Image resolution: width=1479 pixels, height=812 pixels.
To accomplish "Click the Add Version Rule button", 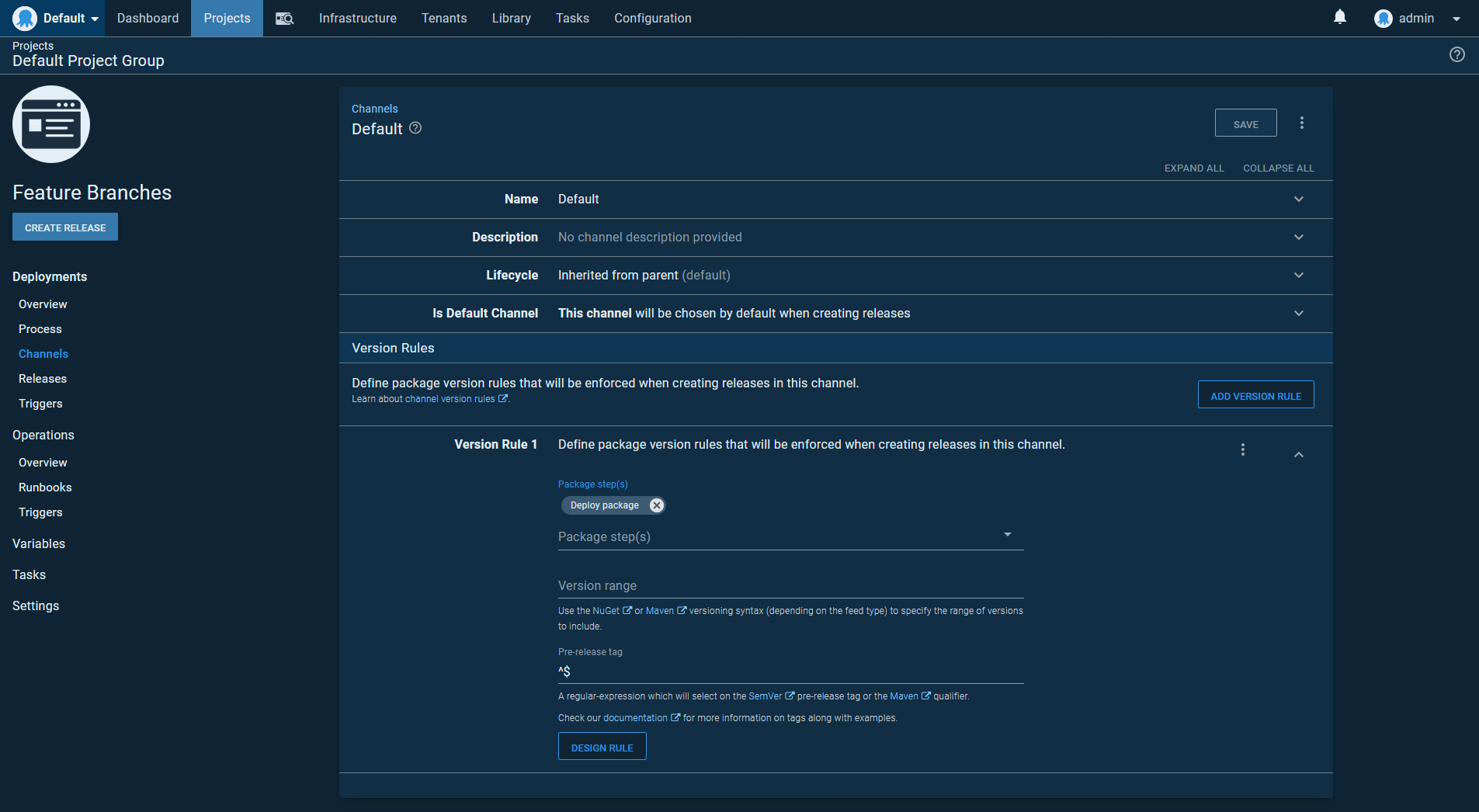I will click(1255, 395).
